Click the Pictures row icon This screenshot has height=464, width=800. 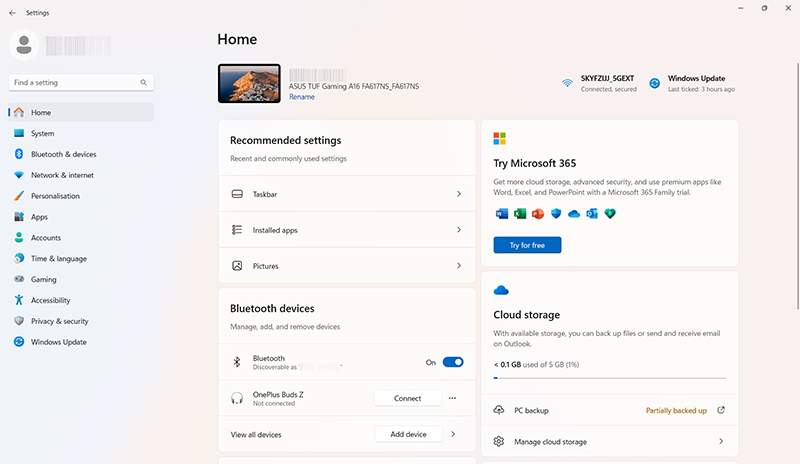[x=237, y=265]
